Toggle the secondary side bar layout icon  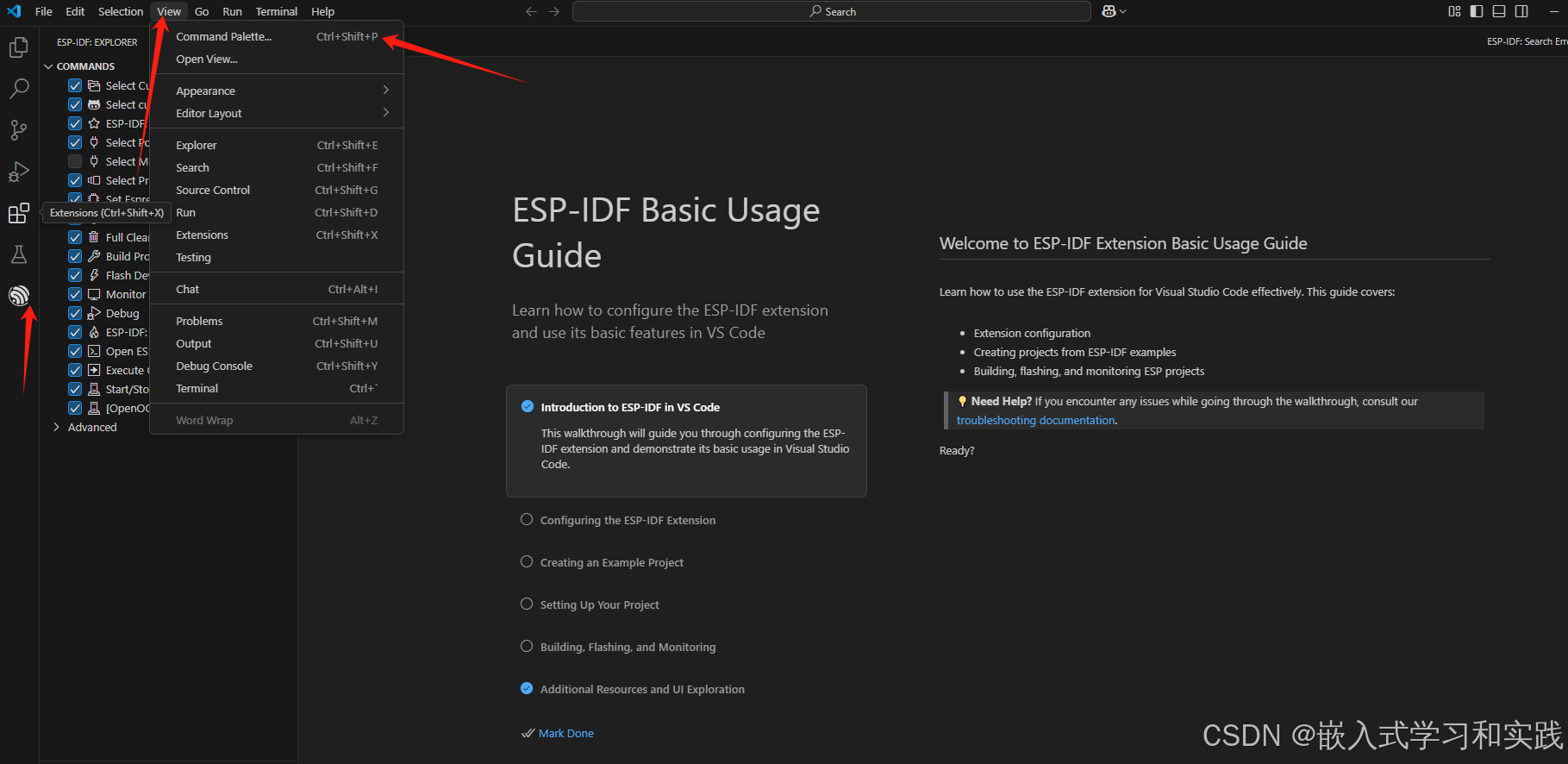(1521, 11)
